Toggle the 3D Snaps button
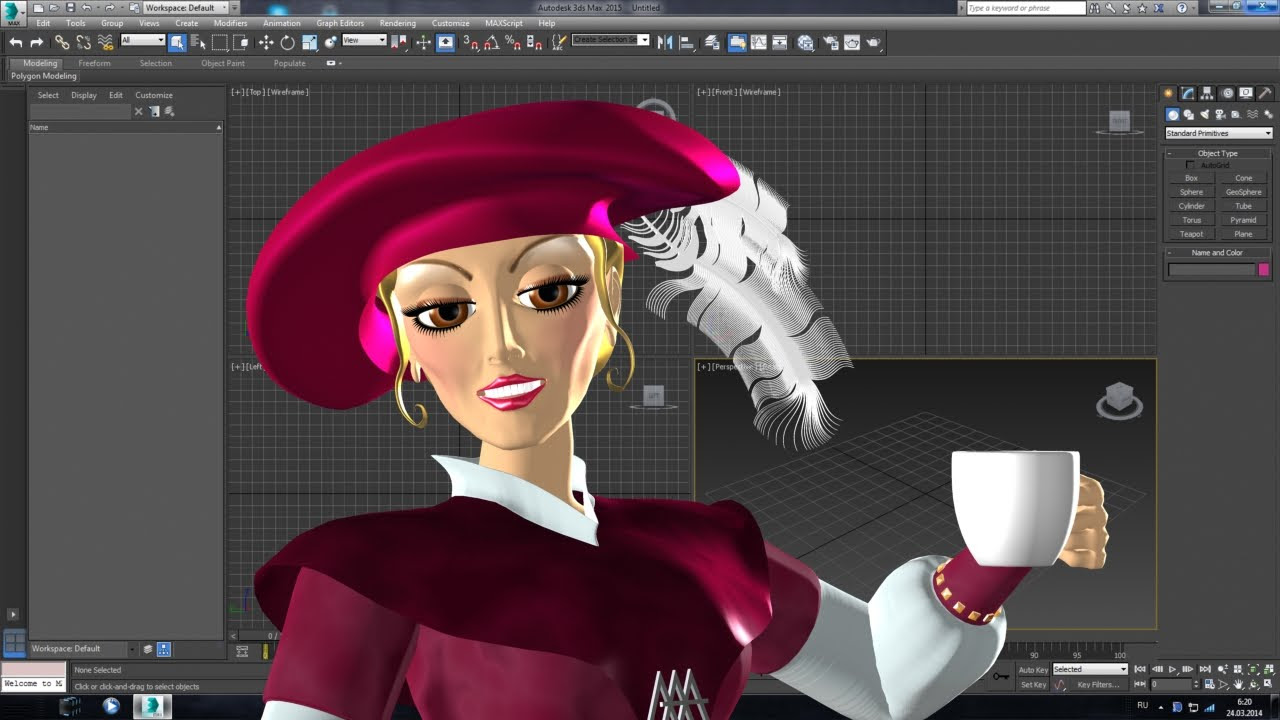Screen dimensions: 1280x720 (x=470, y=42)
